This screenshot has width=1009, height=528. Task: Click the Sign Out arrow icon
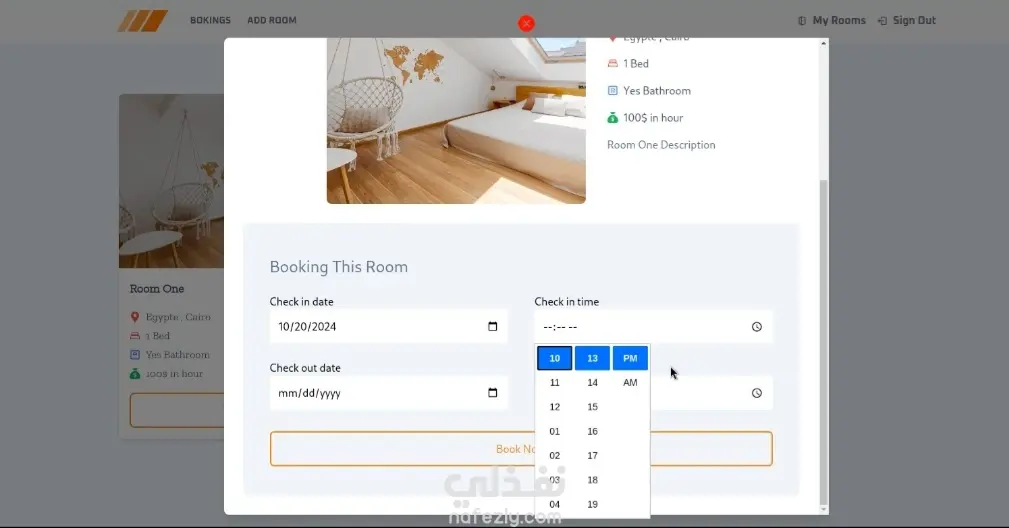tap(882, 21)
